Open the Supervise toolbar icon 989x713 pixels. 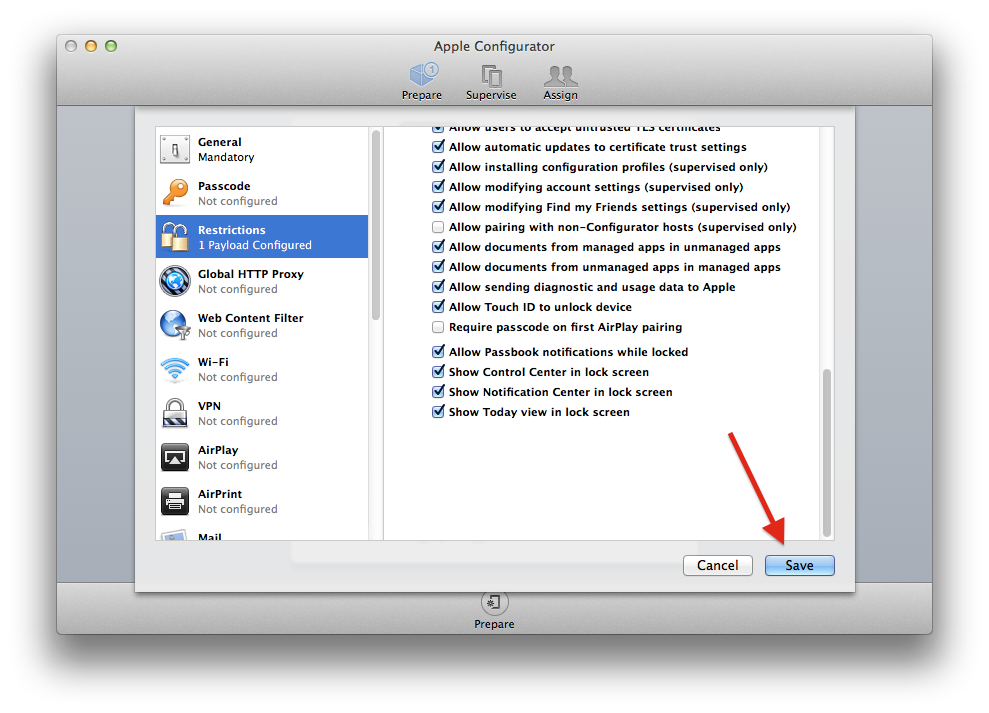491,76
